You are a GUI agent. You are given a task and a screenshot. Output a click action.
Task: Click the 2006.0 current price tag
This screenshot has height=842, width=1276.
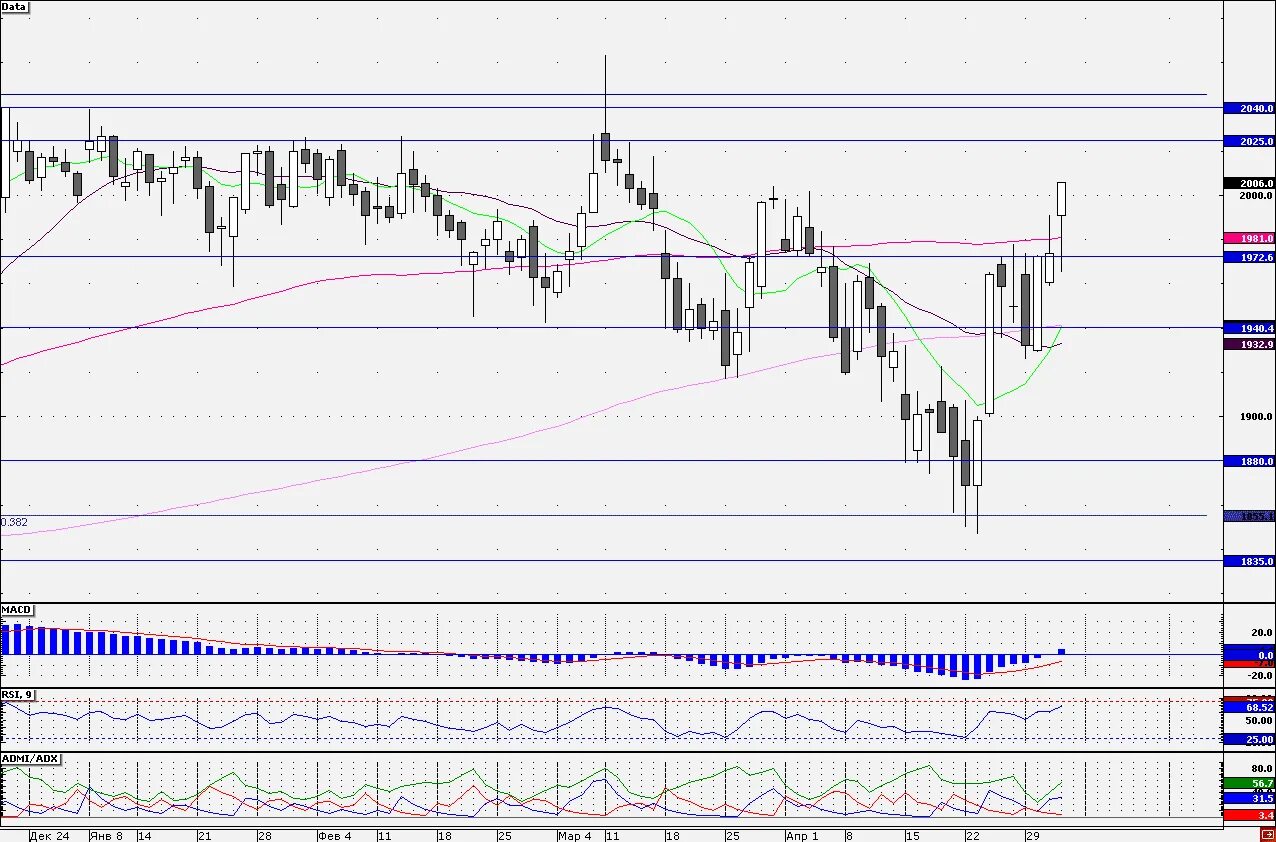tap(1249, 183)
